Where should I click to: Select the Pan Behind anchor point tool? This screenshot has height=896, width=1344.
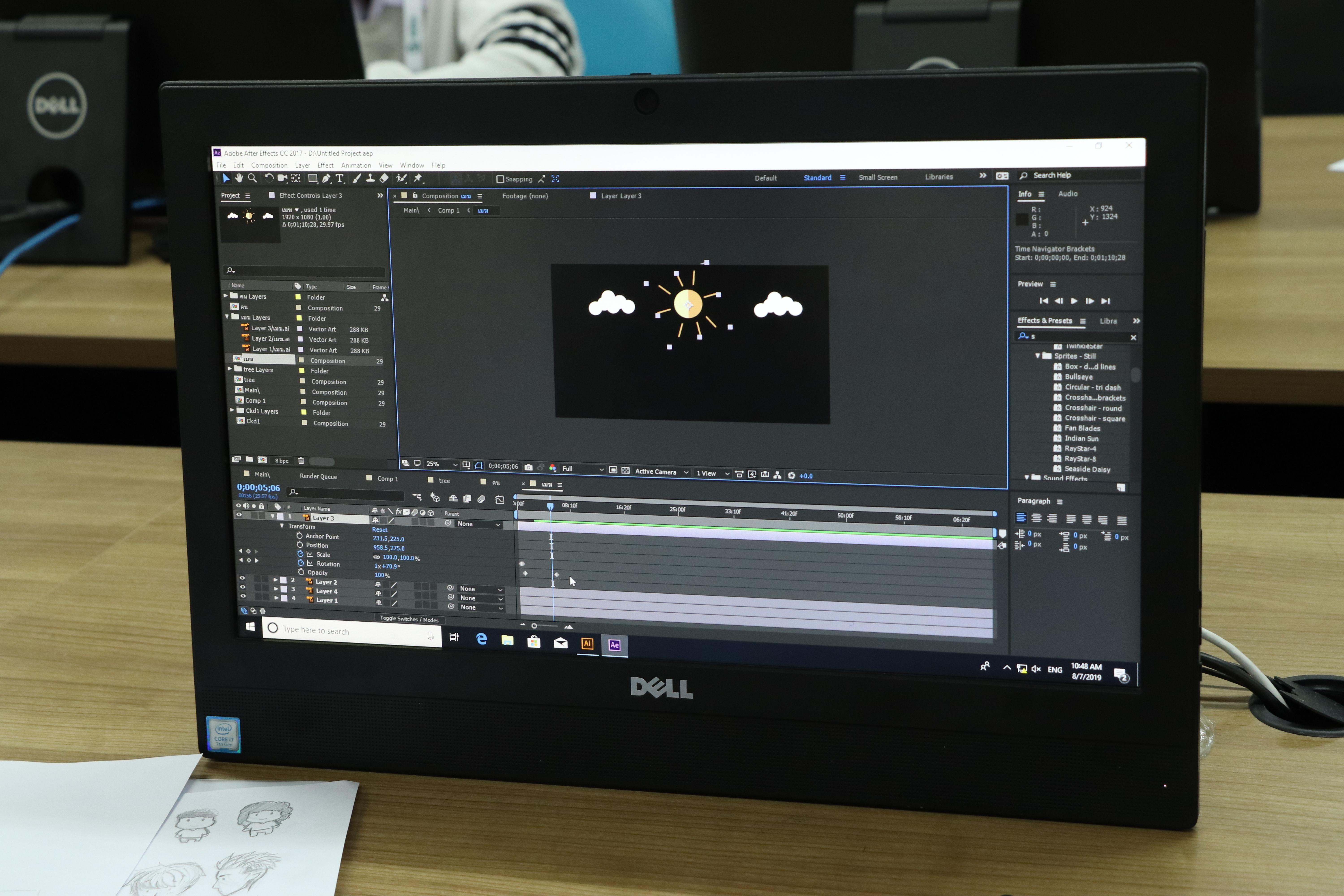click(x=296, y=178)
